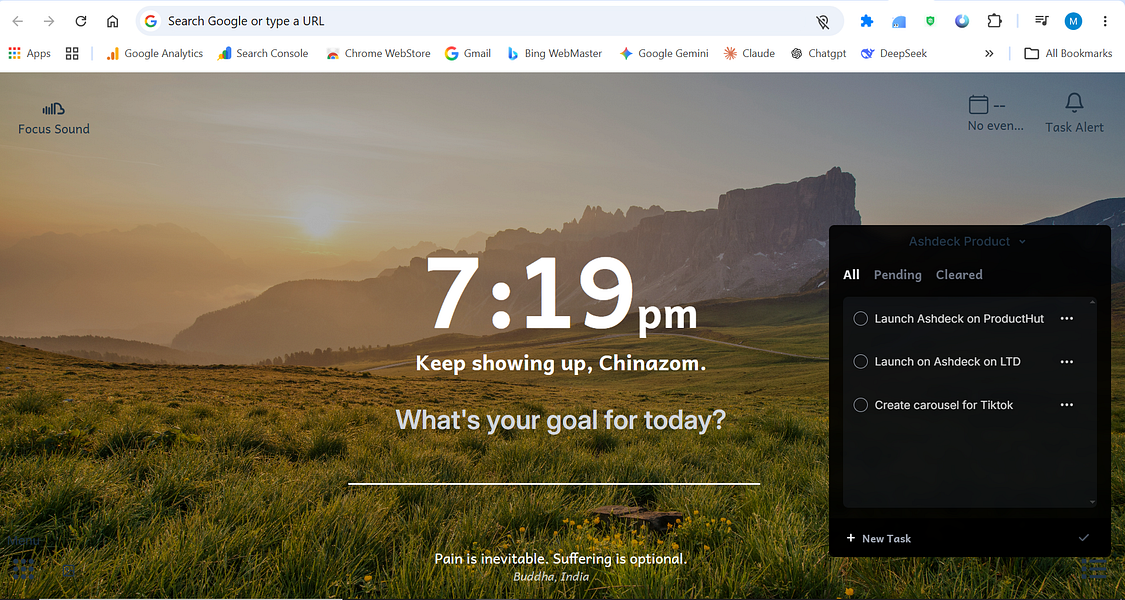Click the background image picker icon
The width and height of the screenshot is (1125, 600).
(69, 571)
